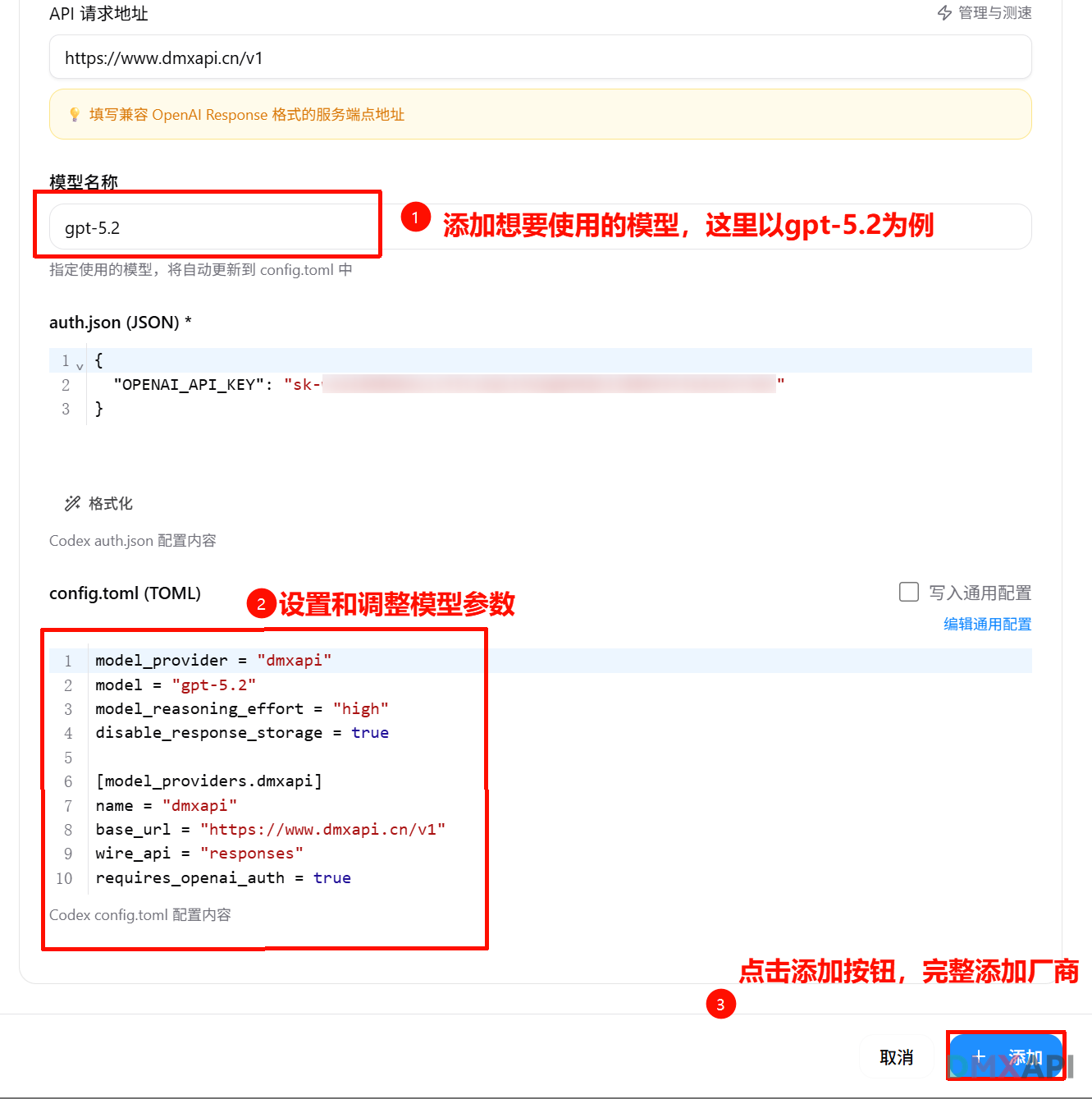Viewport: 1092px width, 1099px height.
Task: Click the plus icon on 添加 button
Action: (x=979, y=1056)
